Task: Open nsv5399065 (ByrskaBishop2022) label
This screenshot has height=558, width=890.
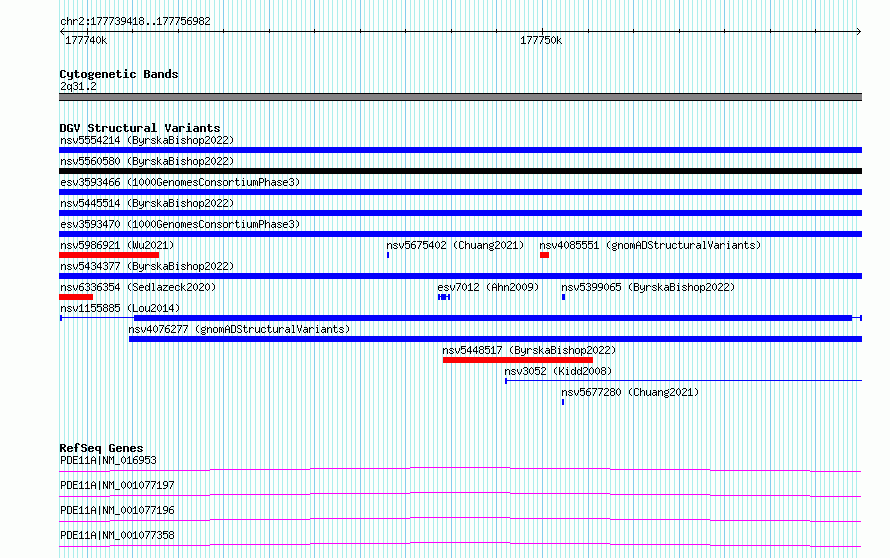Action: tap(648, 287)
